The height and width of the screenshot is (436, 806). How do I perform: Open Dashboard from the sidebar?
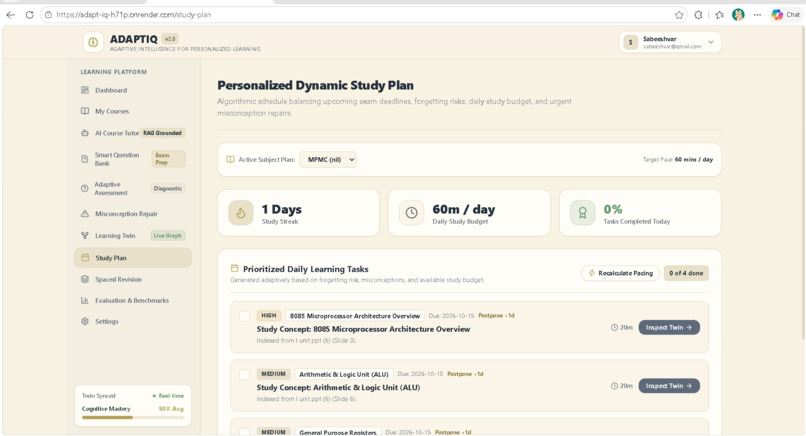coord(133,90)
